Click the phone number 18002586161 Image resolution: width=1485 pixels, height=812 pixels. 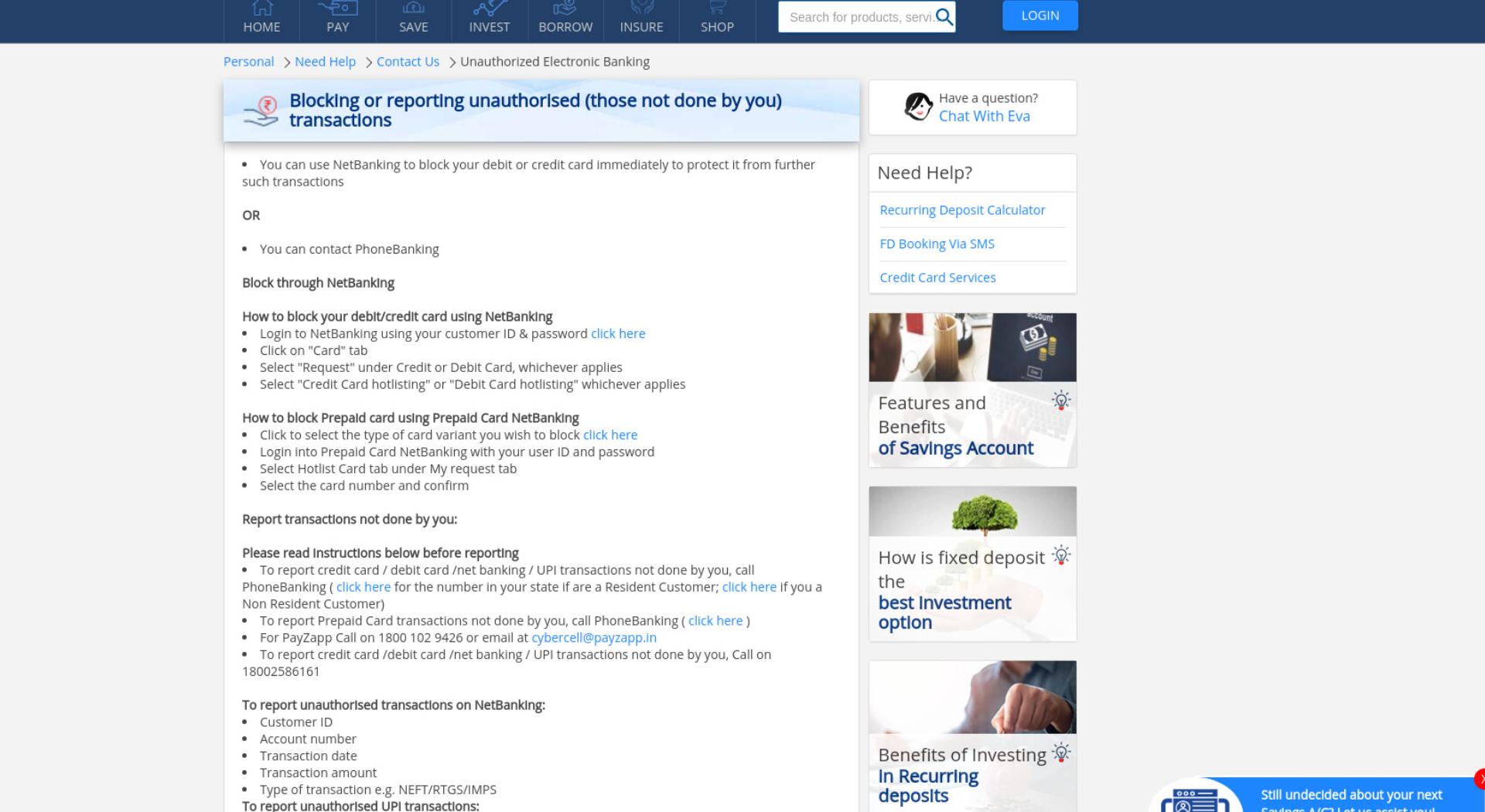281,671
